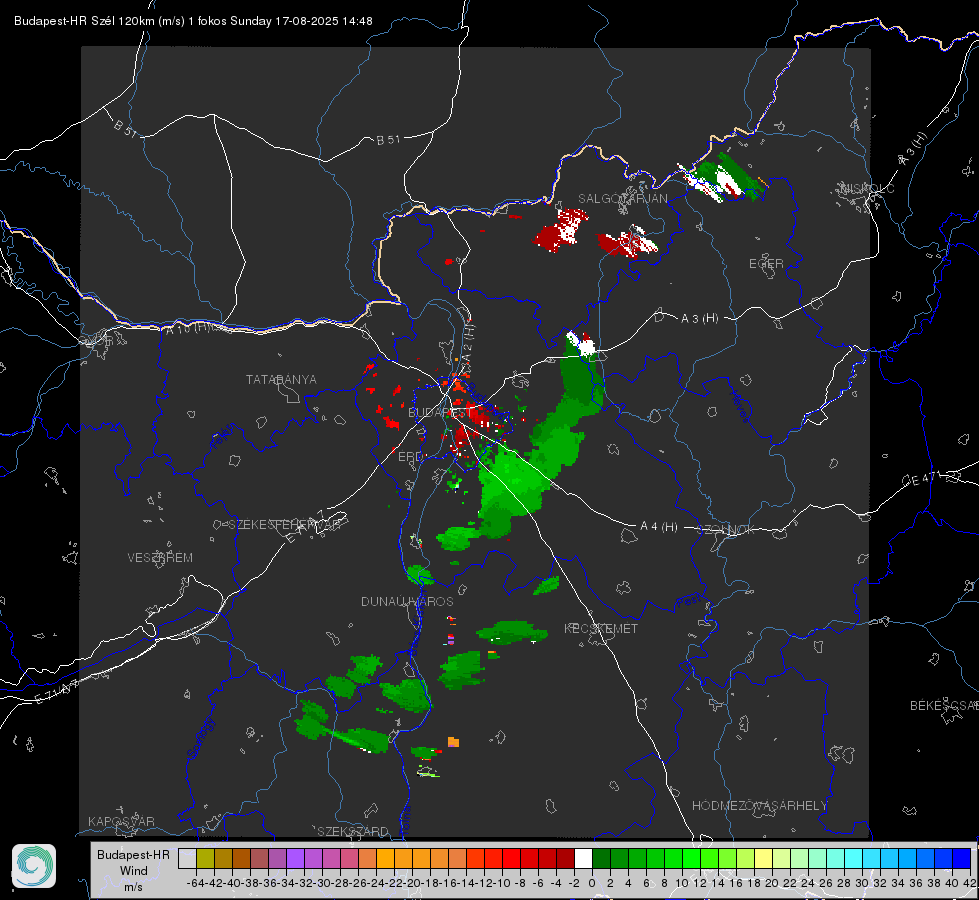The image size is (979, 900).
Task: Click the 'Wind' label in the legend
Action: 134,871
